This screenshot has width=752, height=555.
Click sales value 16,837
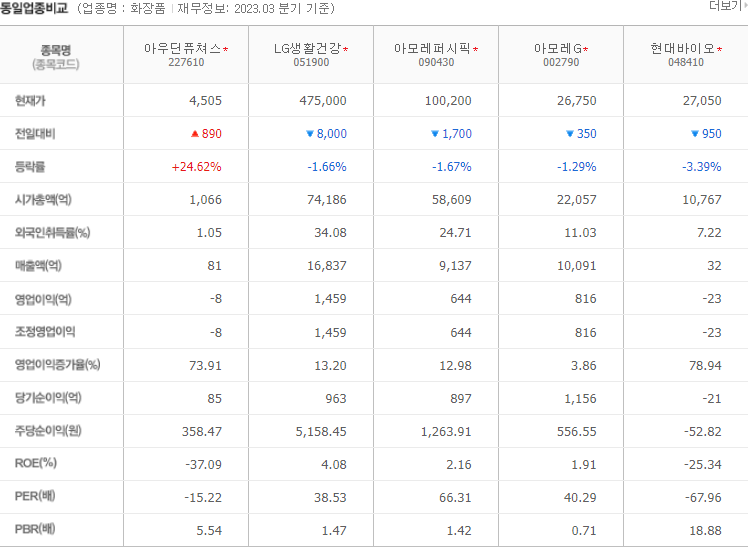[327, 266]
